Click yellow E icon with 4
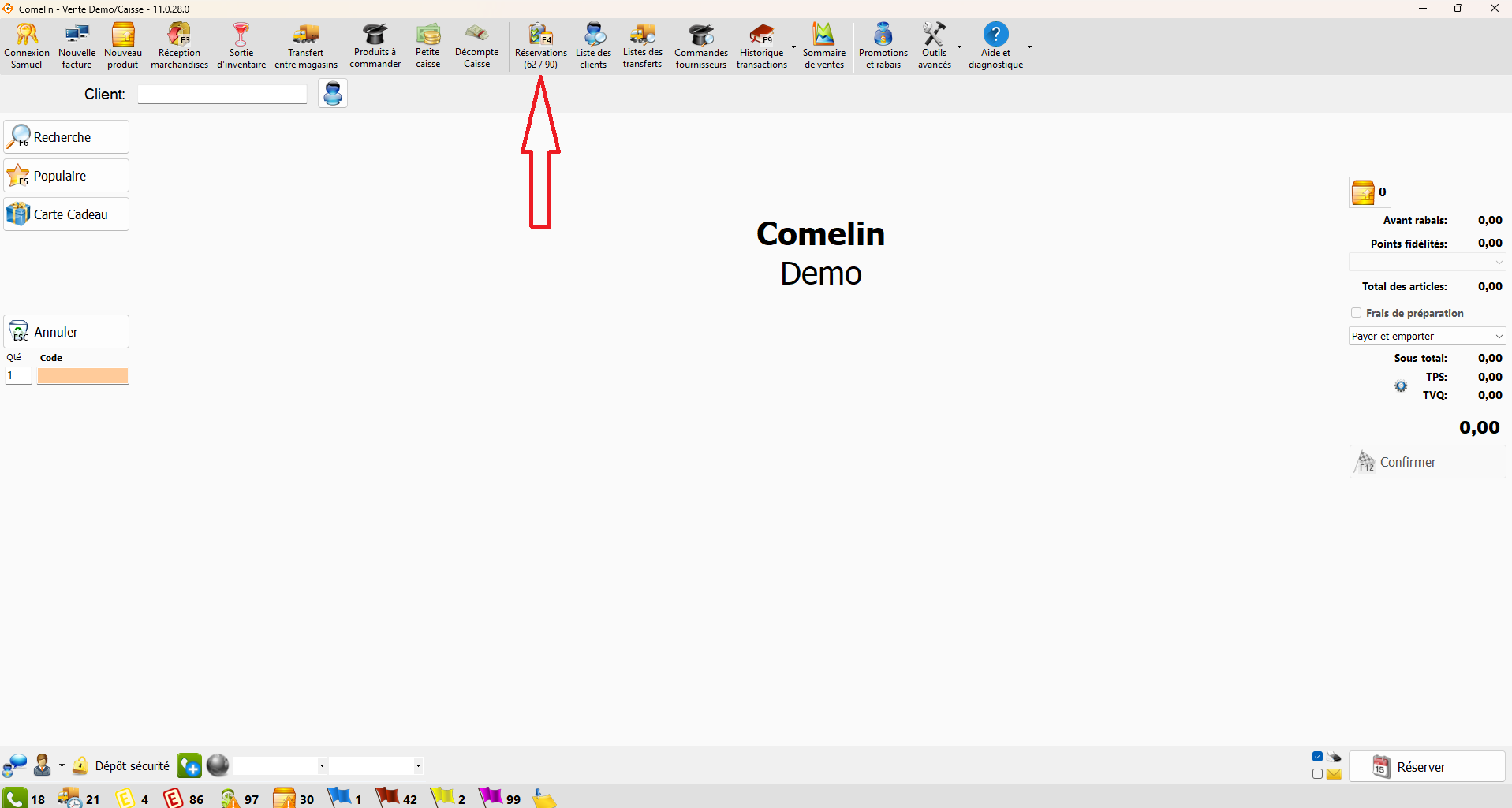Screen dimensions: 1512x808 coord(125,798)
